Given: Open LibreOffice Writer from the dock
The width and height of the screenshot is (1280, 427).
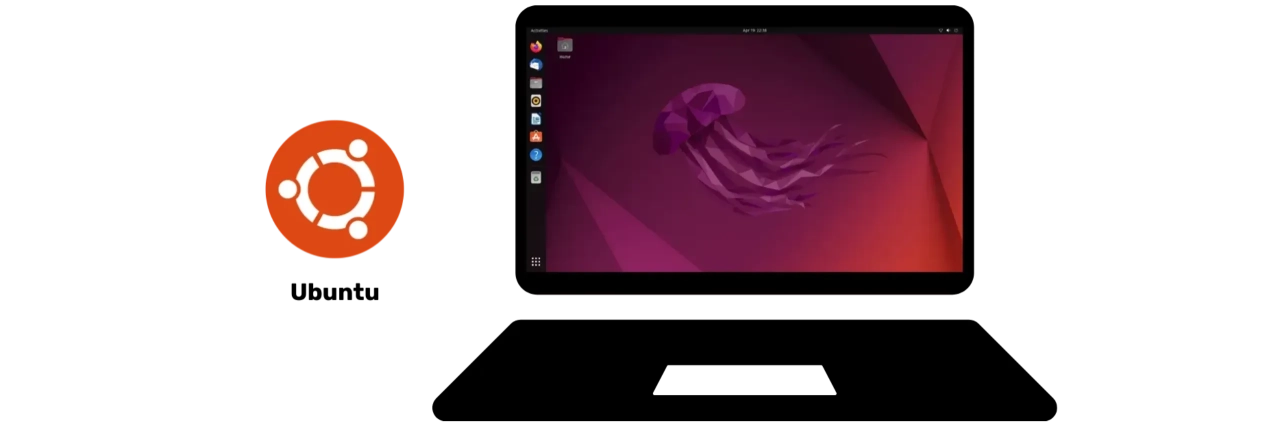Looking at the screenshot, I should click(x=536, y=118).
